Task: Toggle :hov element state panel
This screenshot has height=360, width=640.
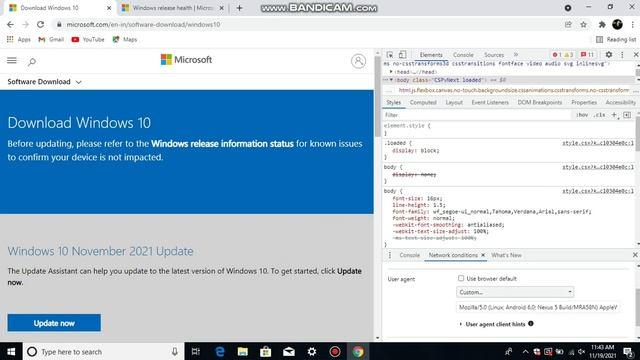Action: pos(582,115)
